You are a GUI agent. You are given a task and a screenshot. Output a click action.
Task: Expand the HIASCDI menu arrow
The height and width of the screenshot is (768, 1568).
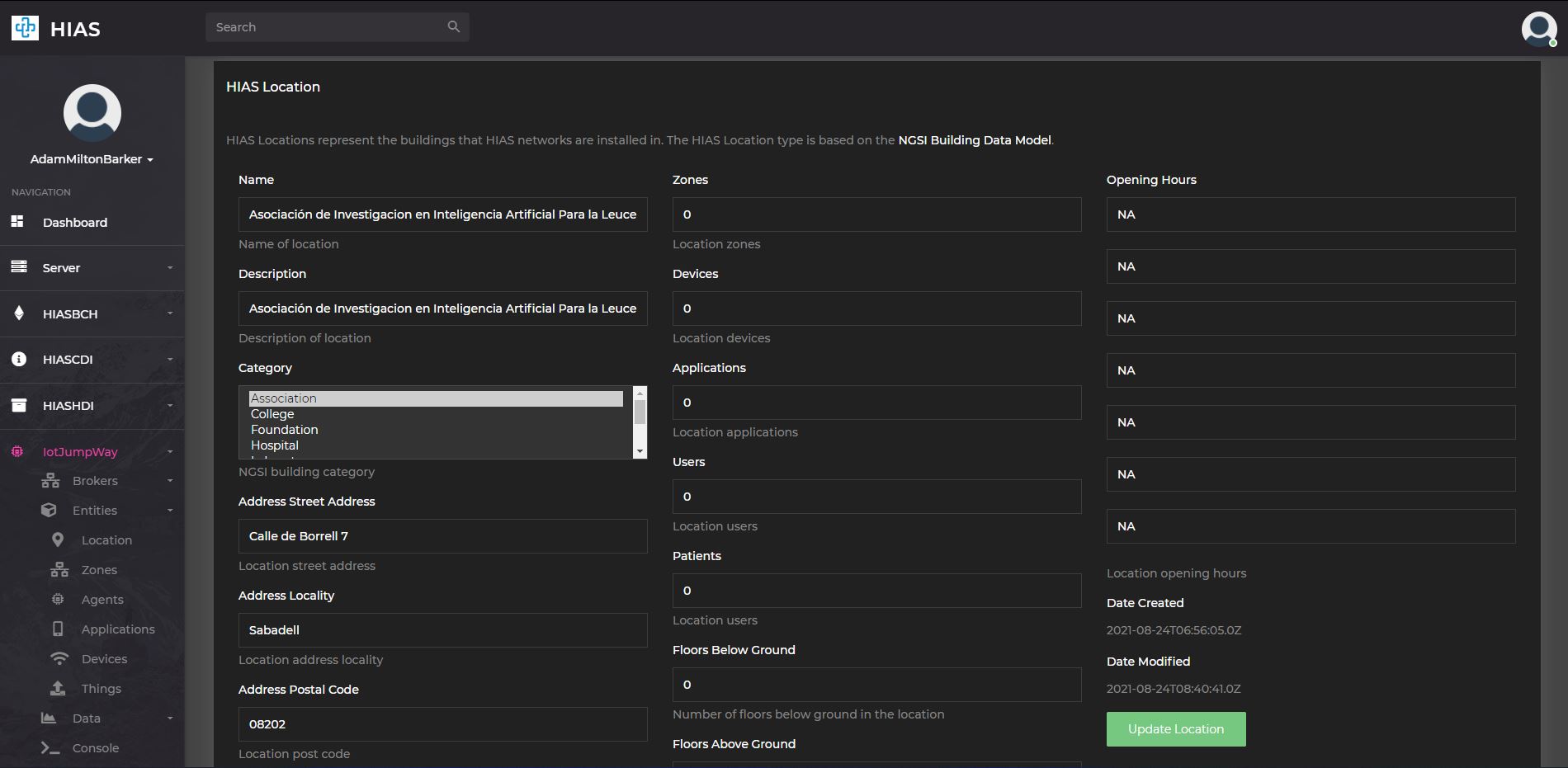(x=170, y=359)
